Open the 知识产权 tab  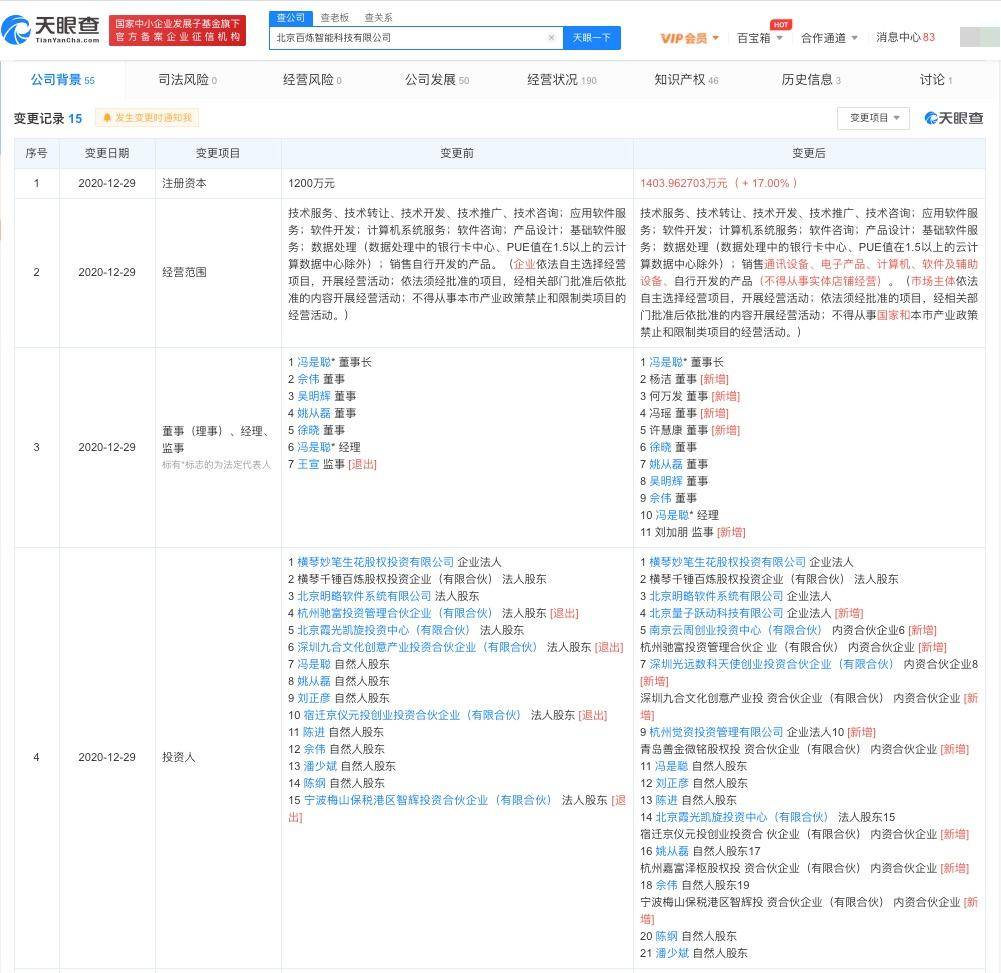[686, 80]
